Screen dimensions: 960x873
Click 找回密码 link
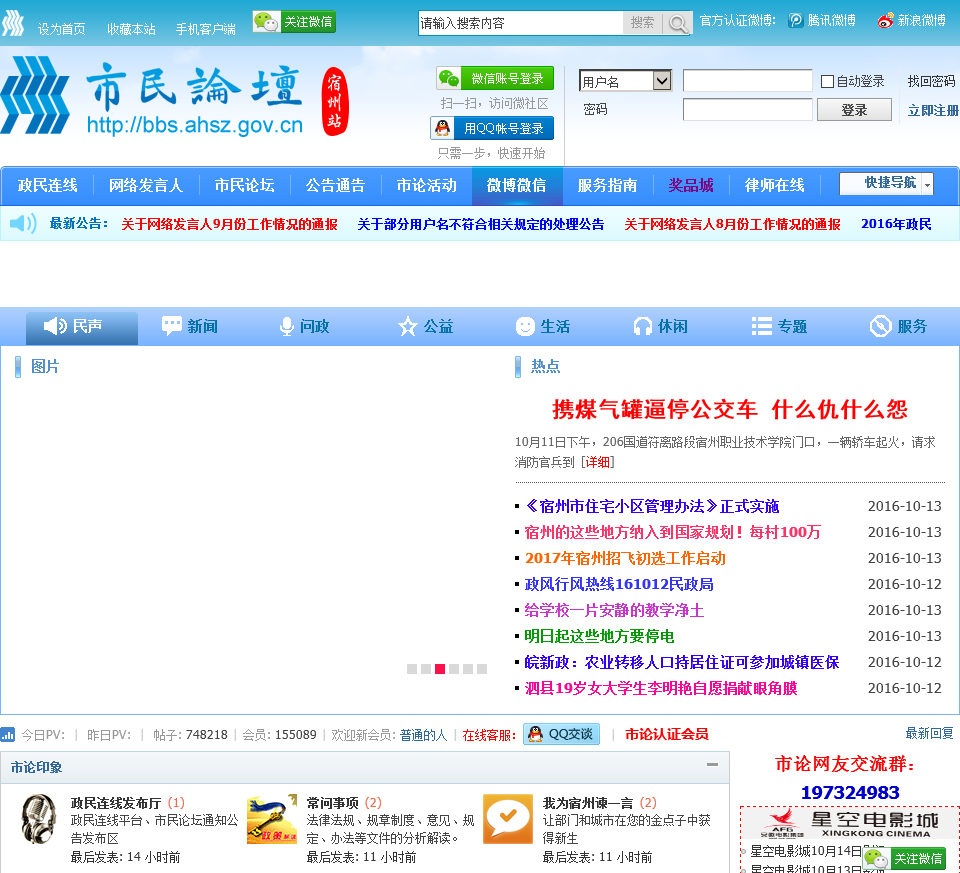931,81
